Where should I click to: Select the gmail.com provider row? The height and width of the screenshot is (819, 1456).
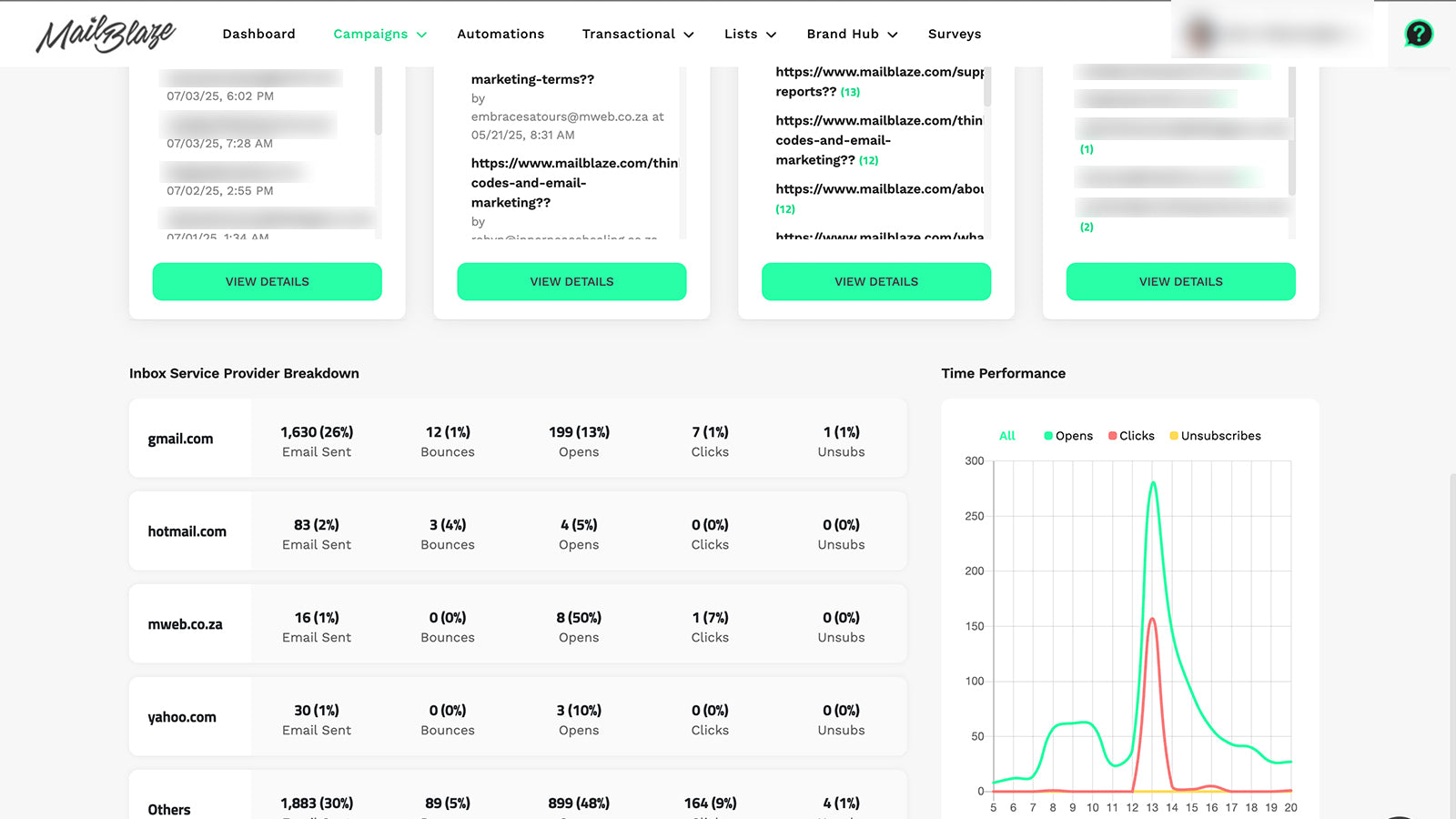pyautogui.click(x=518, y=438)
